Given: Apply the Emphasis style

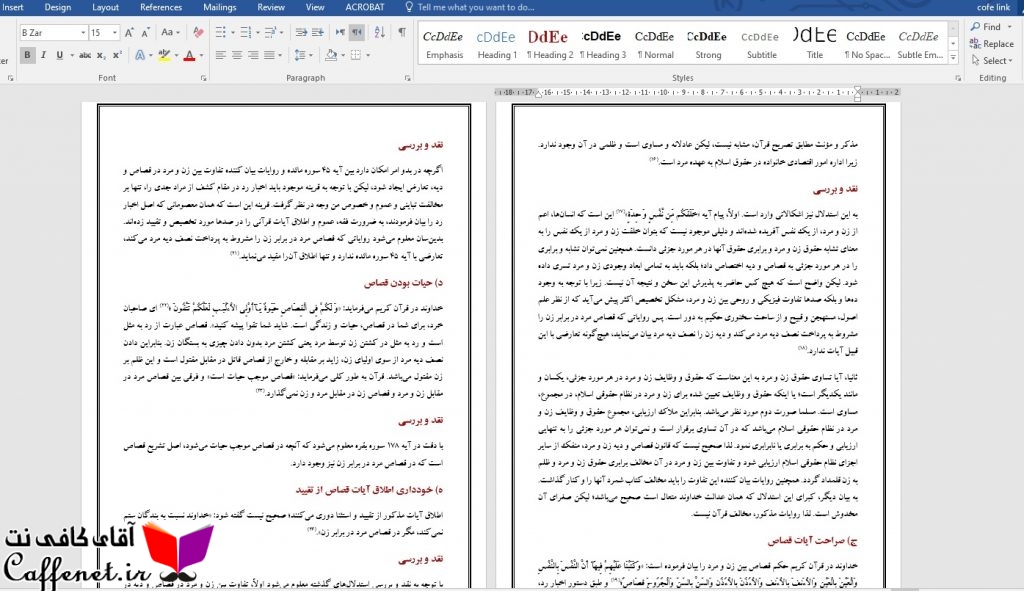Looking at the screenshot, I should (444, 44).
